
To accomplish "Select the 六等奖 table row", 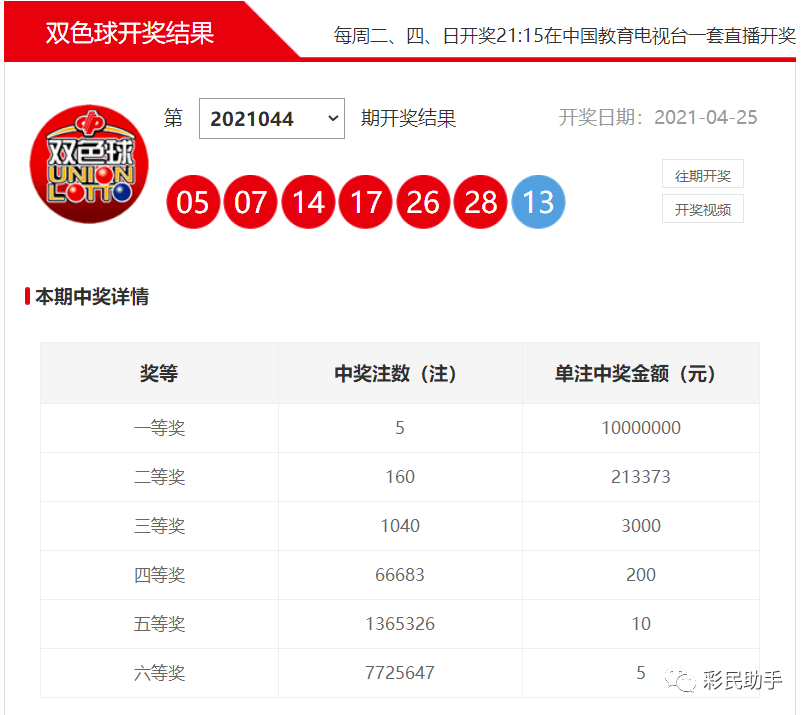I will (x=400, y=673).
